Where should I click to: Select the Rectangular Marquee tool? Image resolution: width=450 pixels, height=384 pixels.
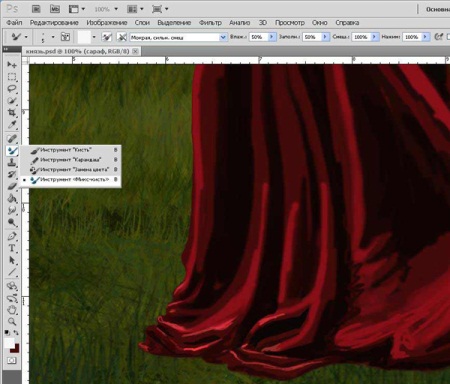pyautogui.click(x=12, y=77)
